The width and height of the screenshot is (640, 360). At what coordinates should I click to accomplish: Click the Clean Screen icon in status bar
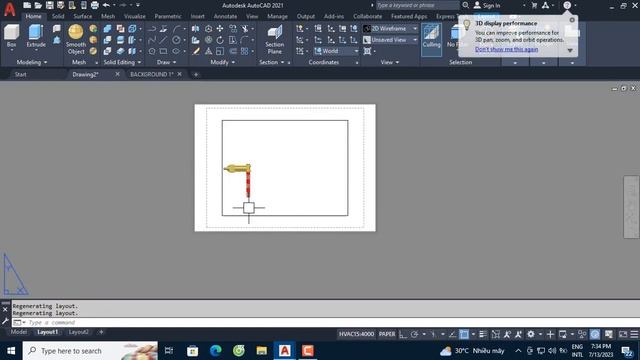[x=623, y=334]
